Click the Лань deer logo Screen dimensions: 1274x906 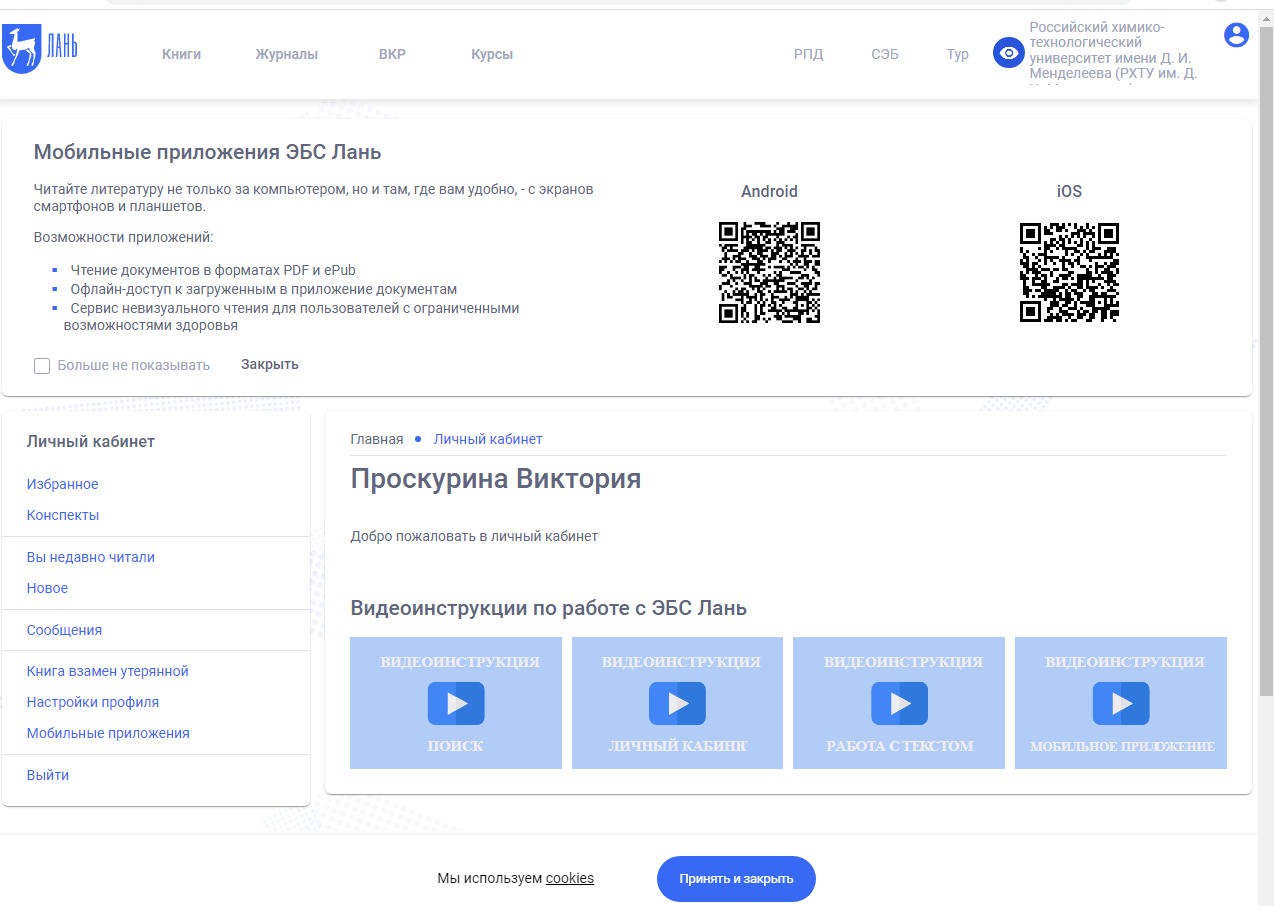[40, 49]
